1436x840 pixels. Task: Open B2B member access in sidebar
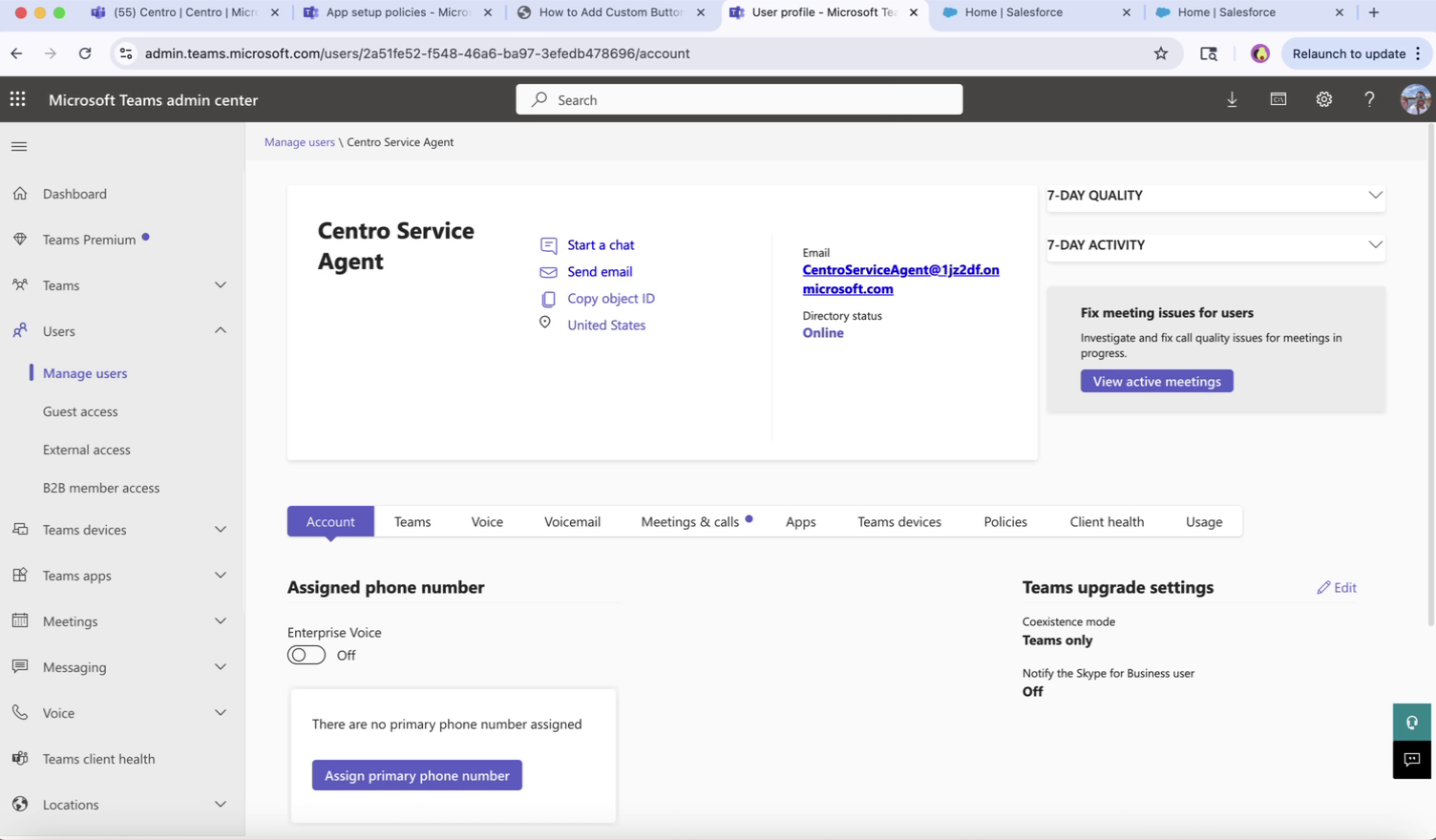coord(101,488)
